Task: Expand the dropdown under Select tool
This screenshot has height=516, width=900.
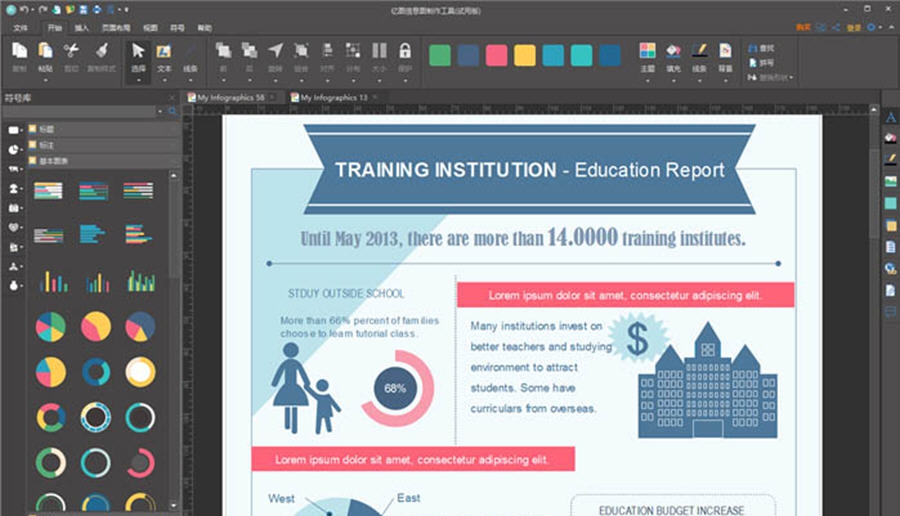Action: (138, 80)
